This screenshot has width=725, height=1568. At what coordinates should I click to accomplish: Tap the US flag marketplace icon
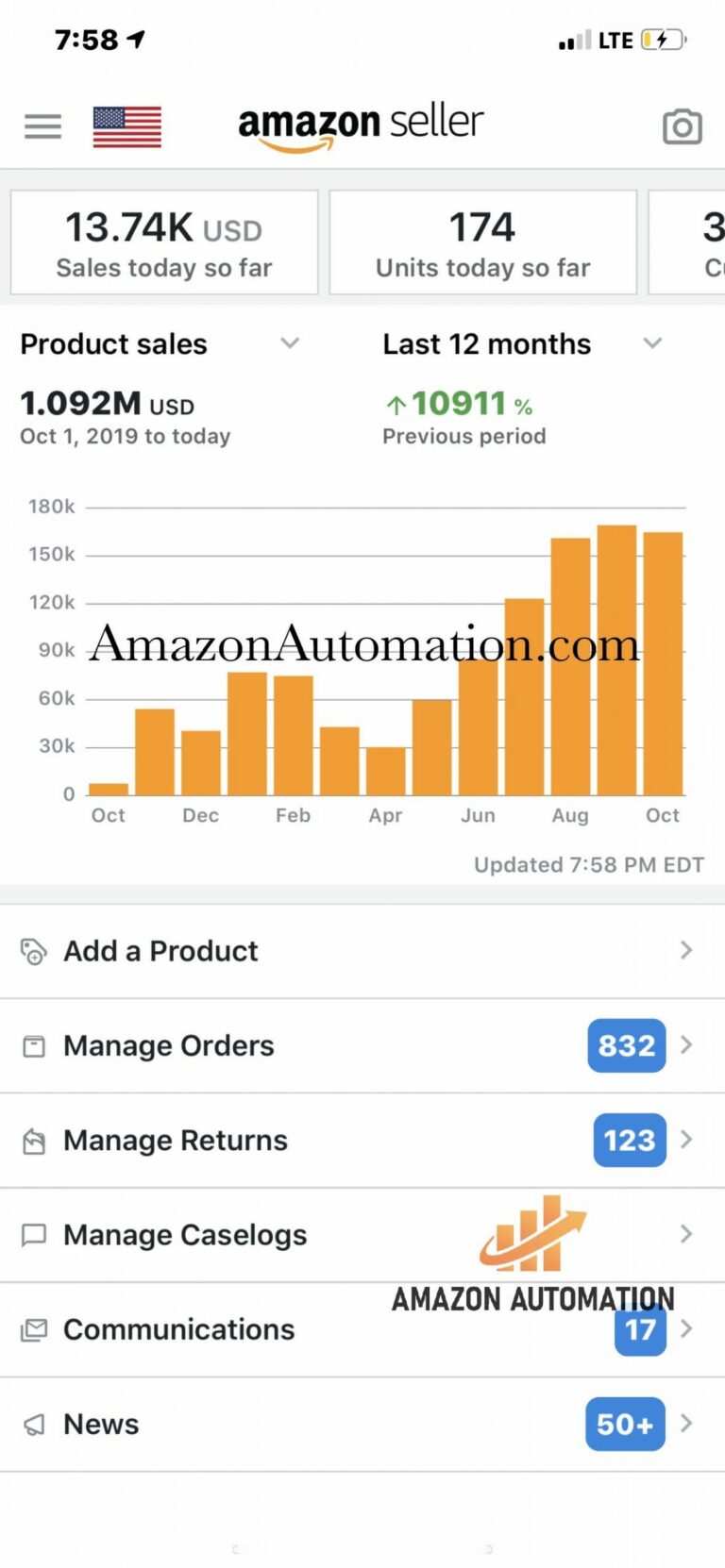click(x=127, y=126)
